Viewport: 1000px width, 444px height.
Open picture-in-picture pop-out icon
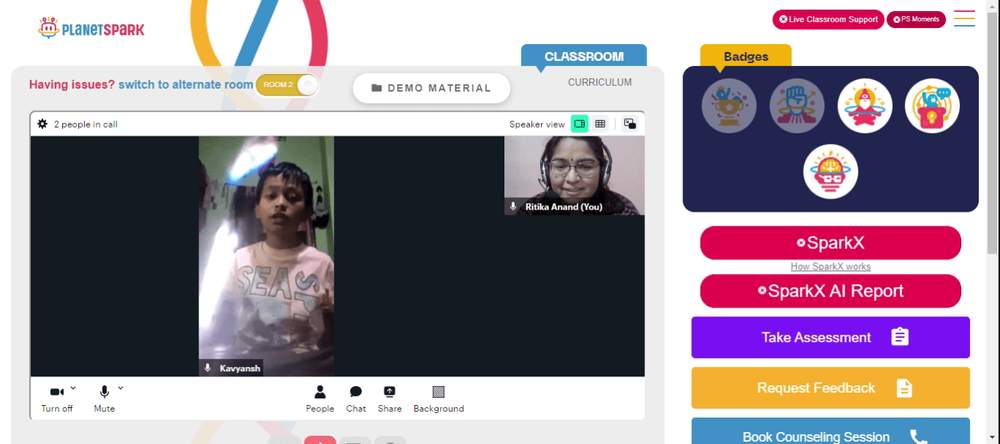tap(629, 124)
